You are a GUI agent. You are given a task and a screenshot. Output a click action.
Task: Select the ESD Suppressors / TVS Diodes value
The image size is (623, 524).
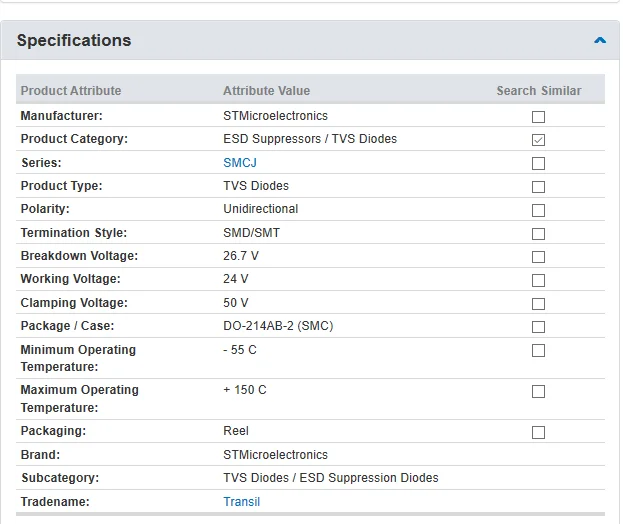(x=310, y=139)
